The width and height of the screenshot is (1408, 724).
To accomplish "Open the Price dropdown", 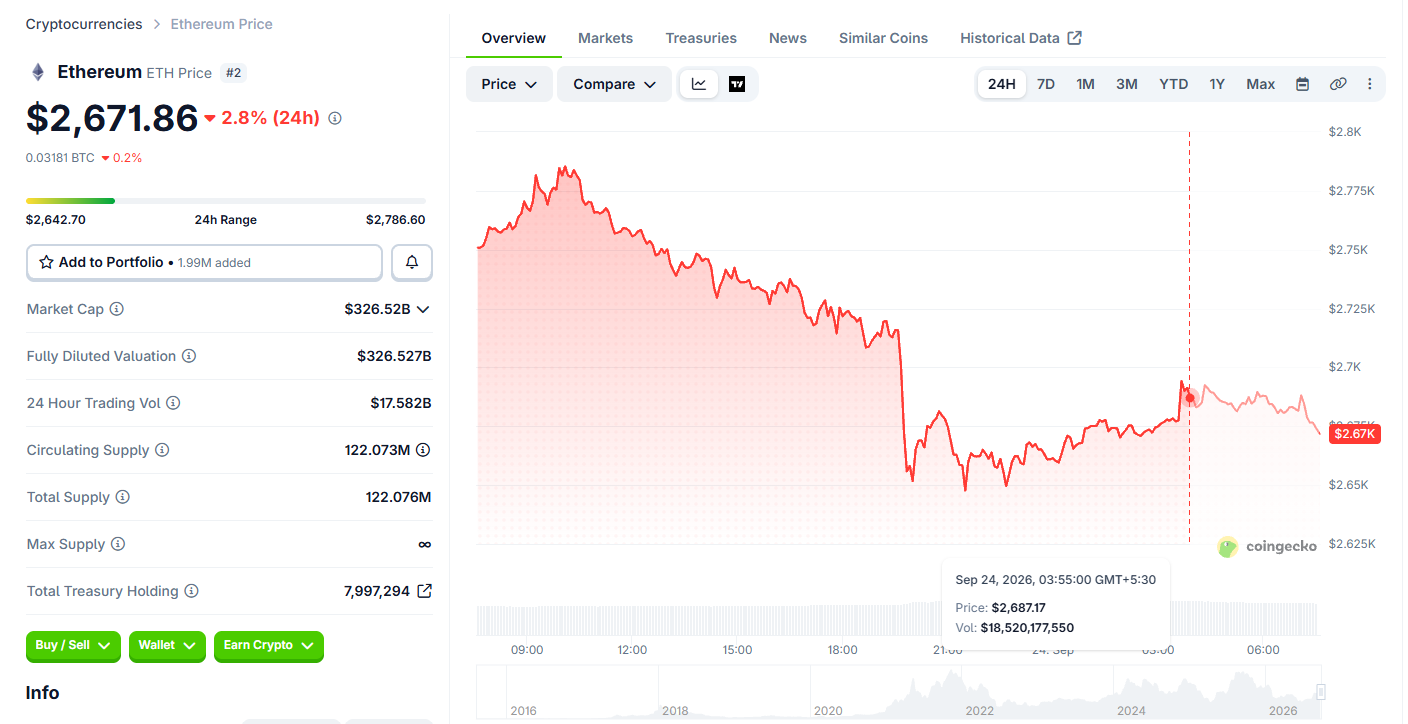I will [x=509, y=84].
